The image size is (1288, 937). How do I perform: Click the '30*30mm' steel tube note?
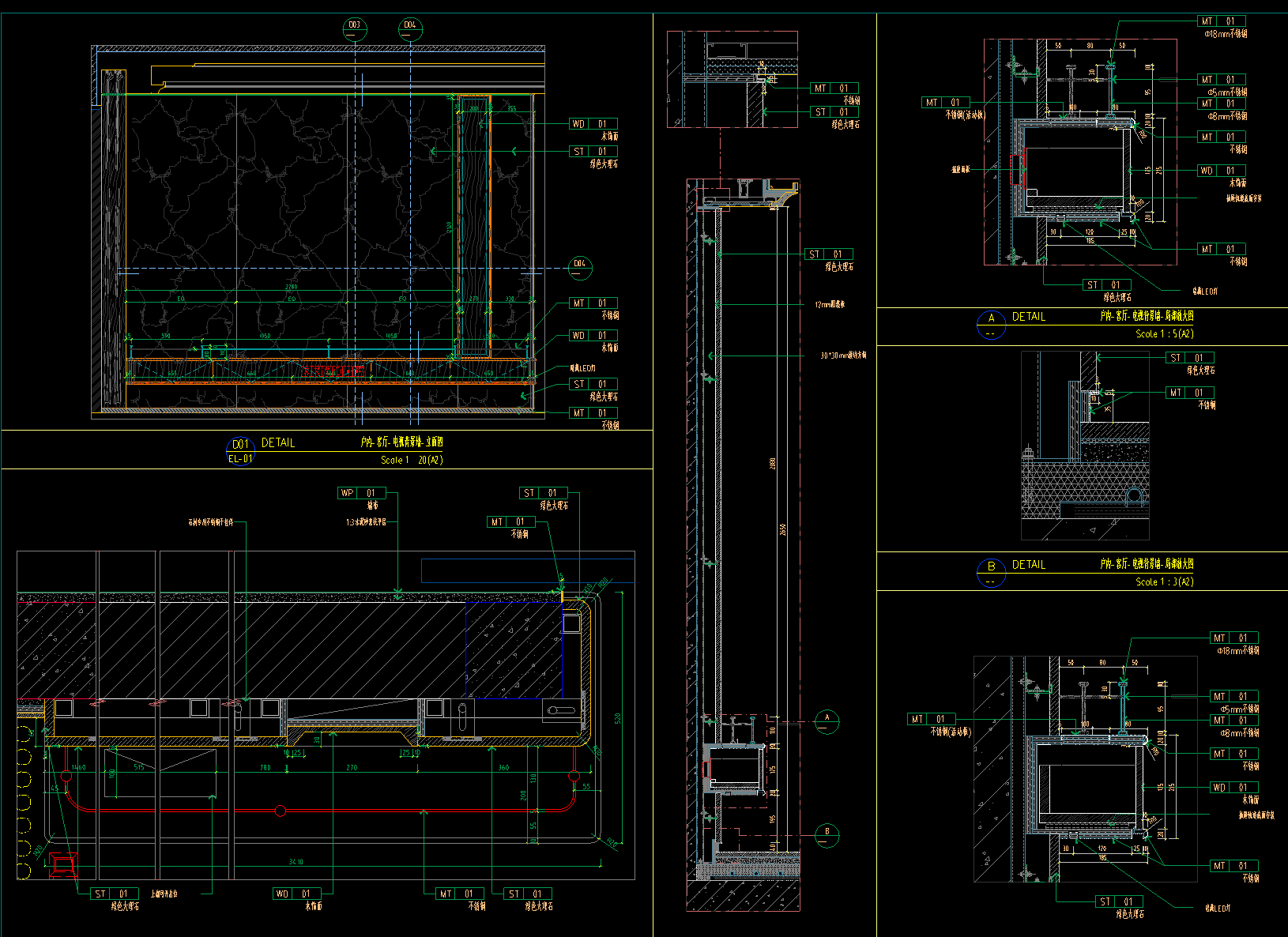[843, 356]
